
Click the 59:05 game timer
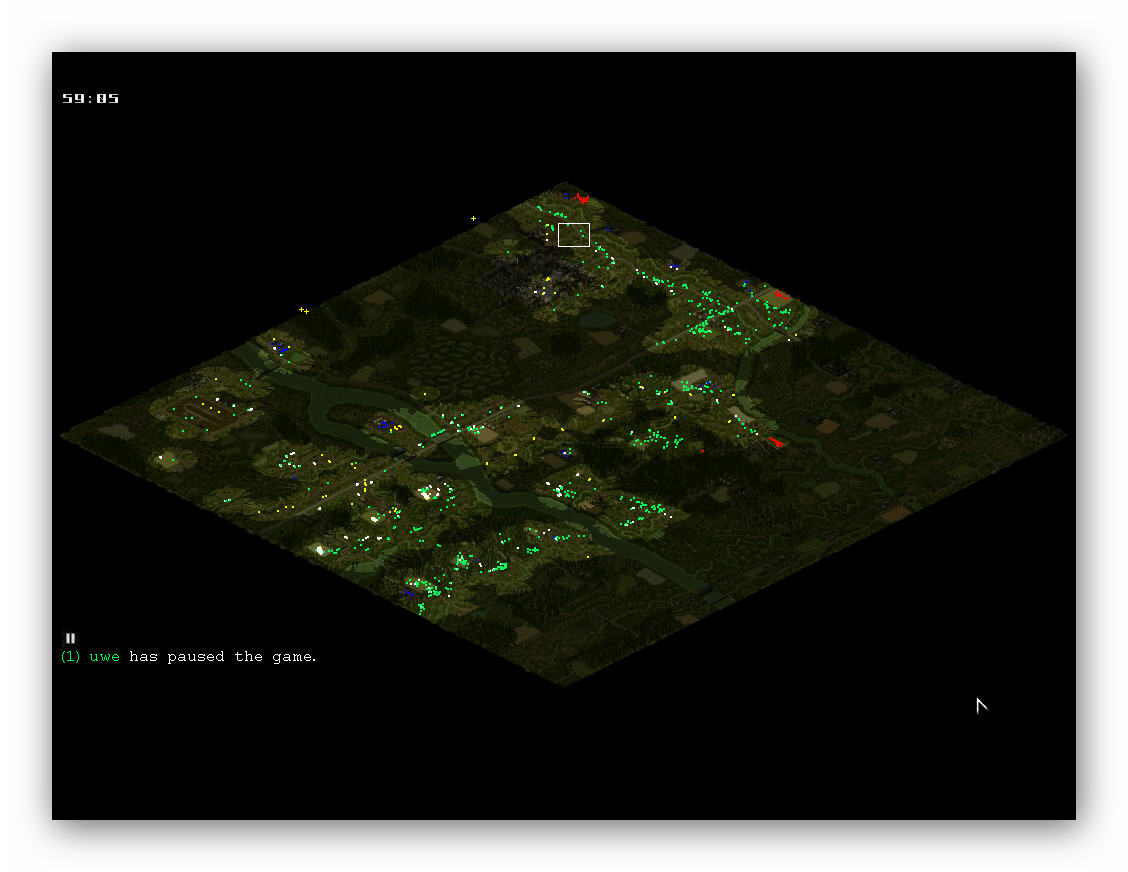tap(91, 99)
